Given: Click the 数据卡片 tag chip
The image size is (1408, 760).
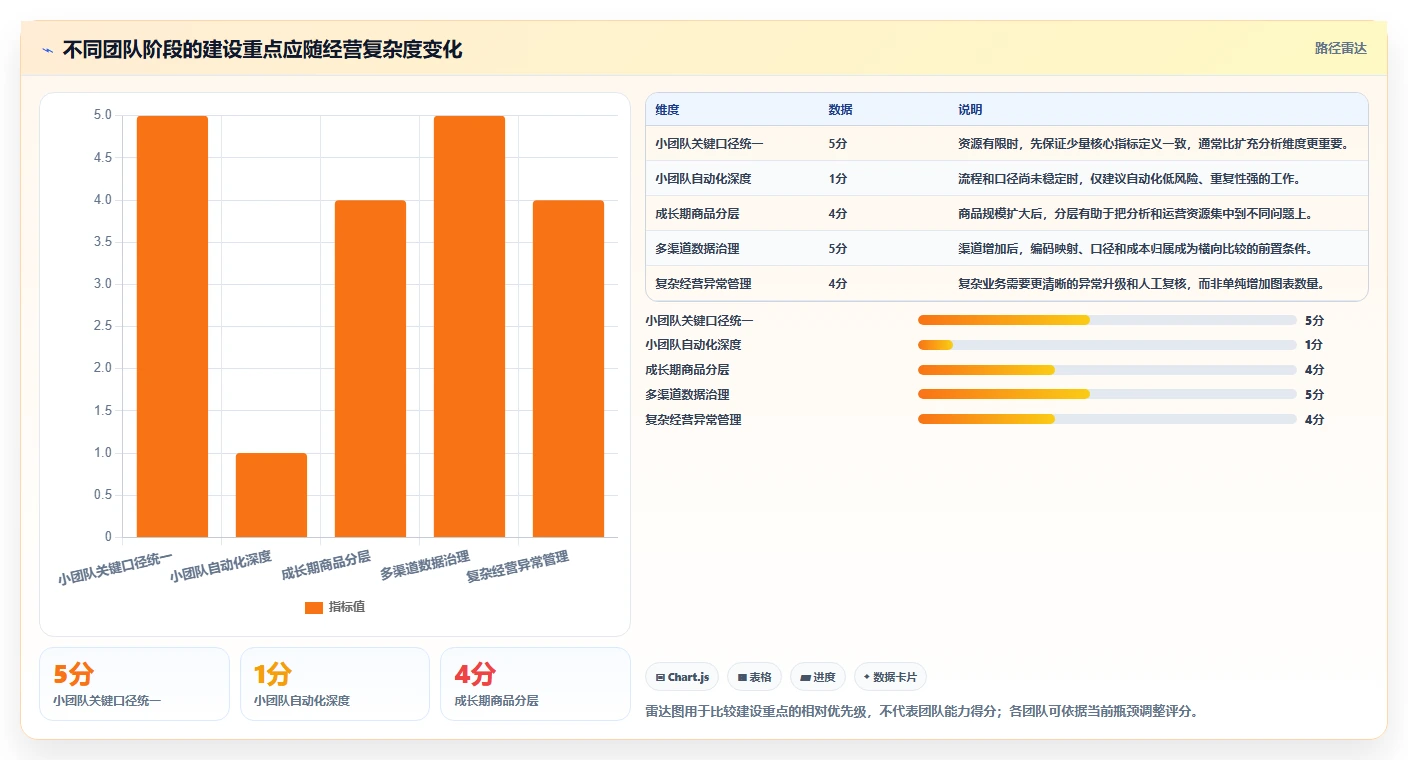Looking at the screenshot, I should tap(890, 677).
